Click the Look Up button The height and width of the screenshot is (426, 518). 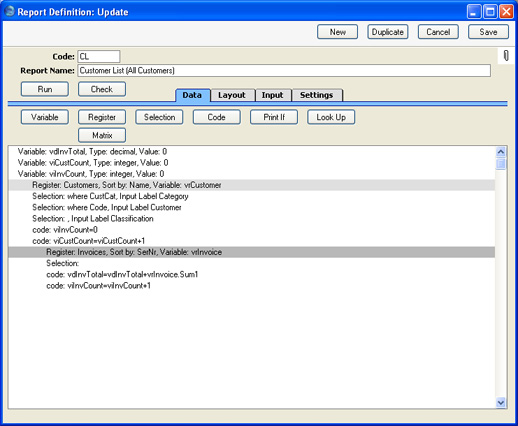pyautogui.click(x=331, y=117)
